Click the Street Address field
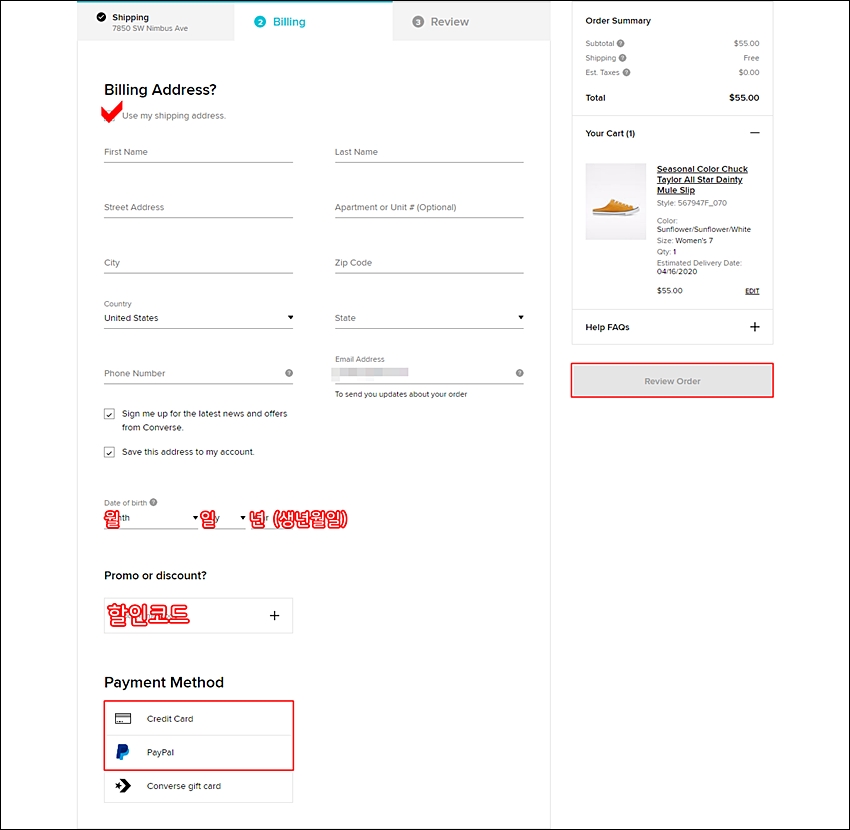Screen dimensions: 850x830 [x=198, y=207]
